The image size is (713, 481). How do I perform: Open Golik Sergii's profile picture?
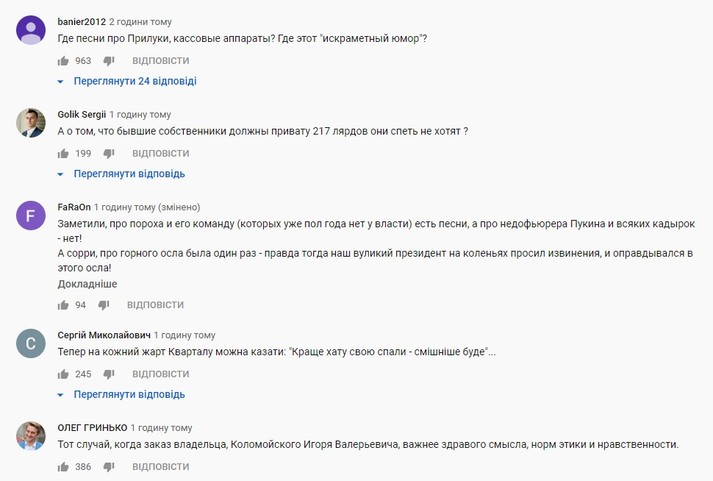[x=31, y=122]
